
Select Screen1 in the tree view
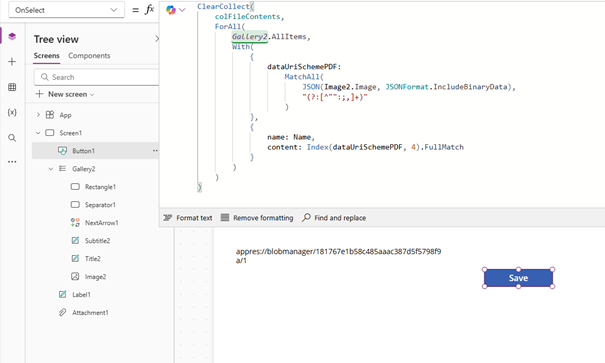[x=71, y=133]
